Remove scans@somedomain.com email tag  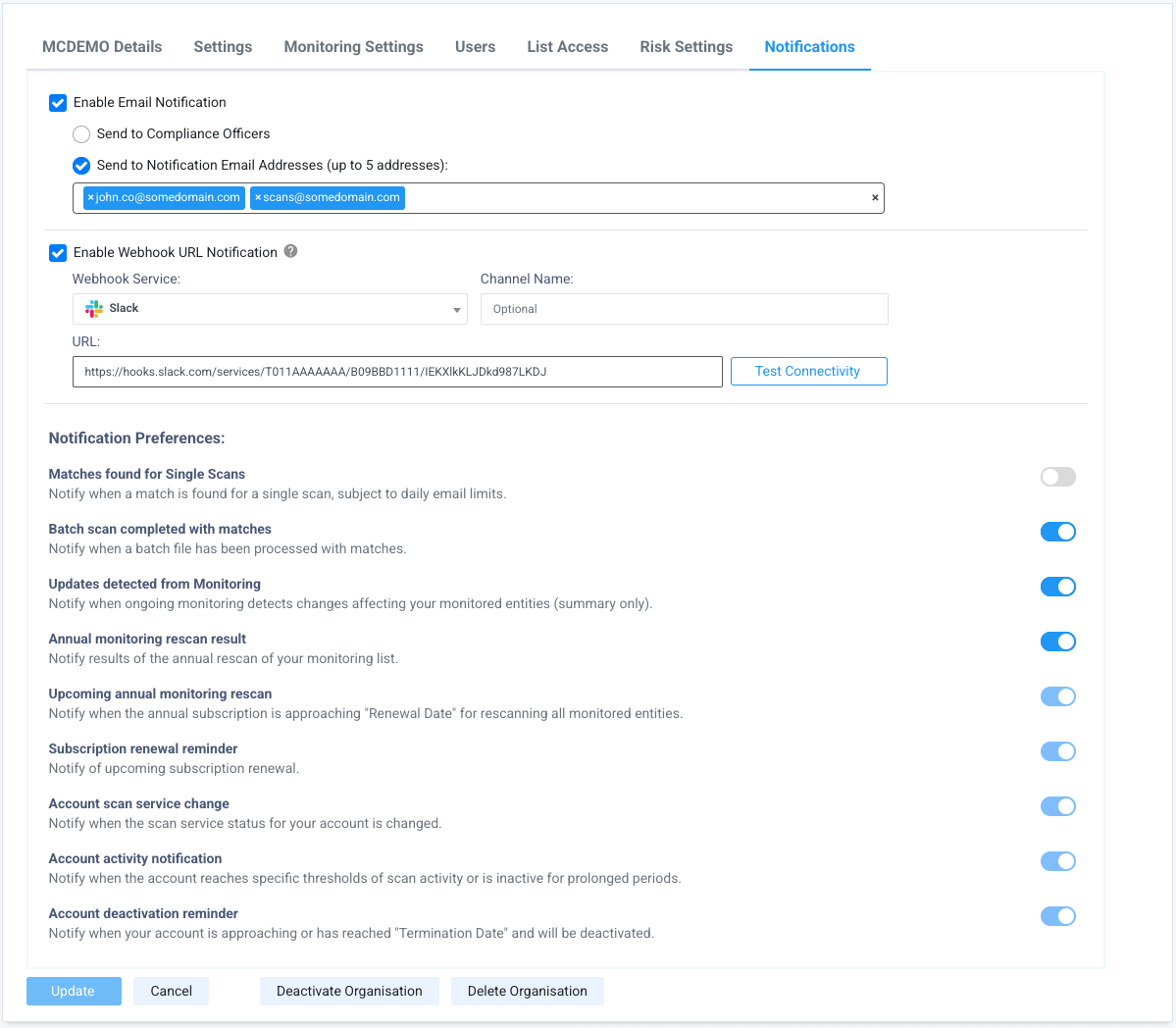click(x=258, y=198)
